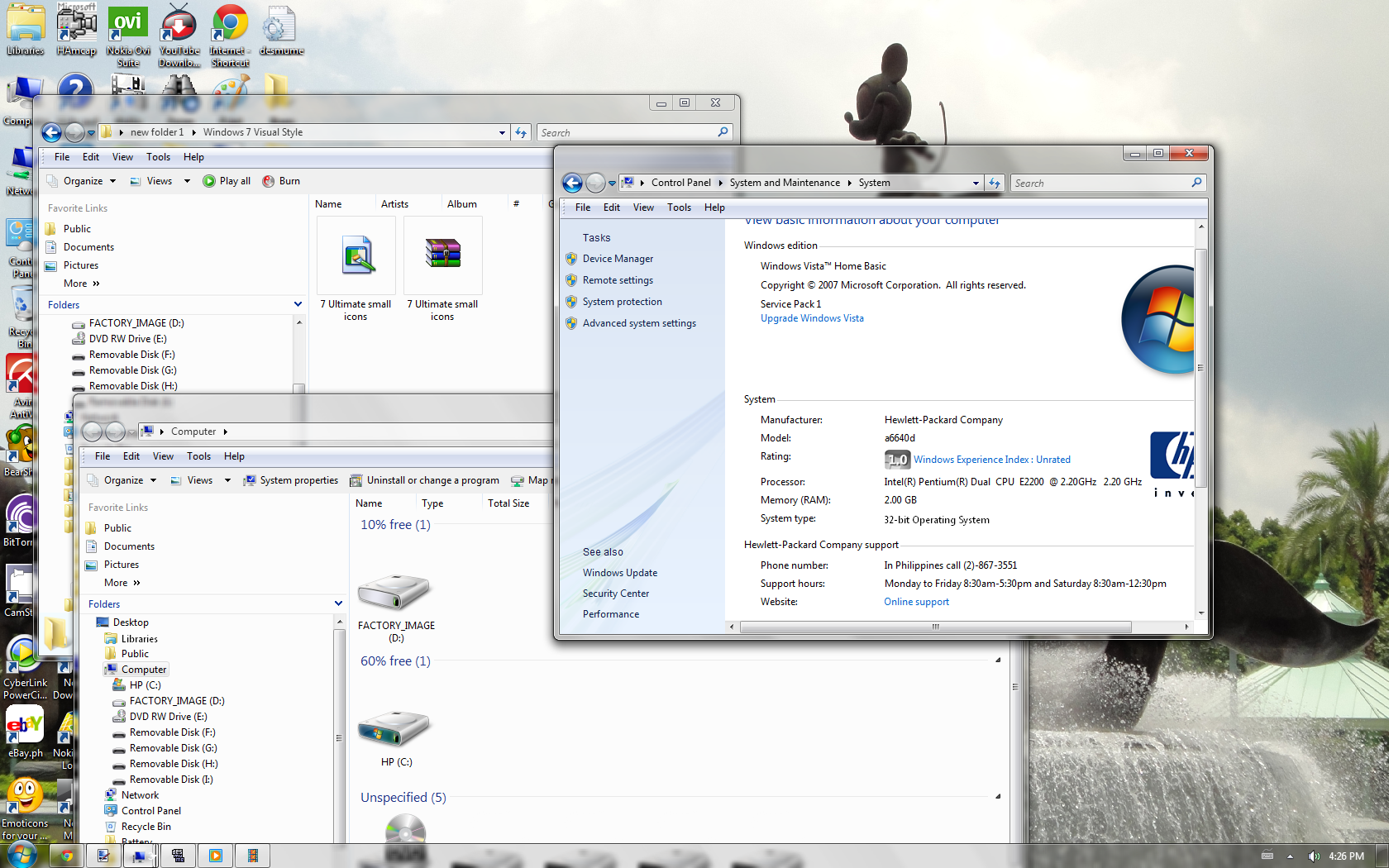Click Uninstall or change a program
The width and height of the screenshot is (1389, 868).
point(424,480)
